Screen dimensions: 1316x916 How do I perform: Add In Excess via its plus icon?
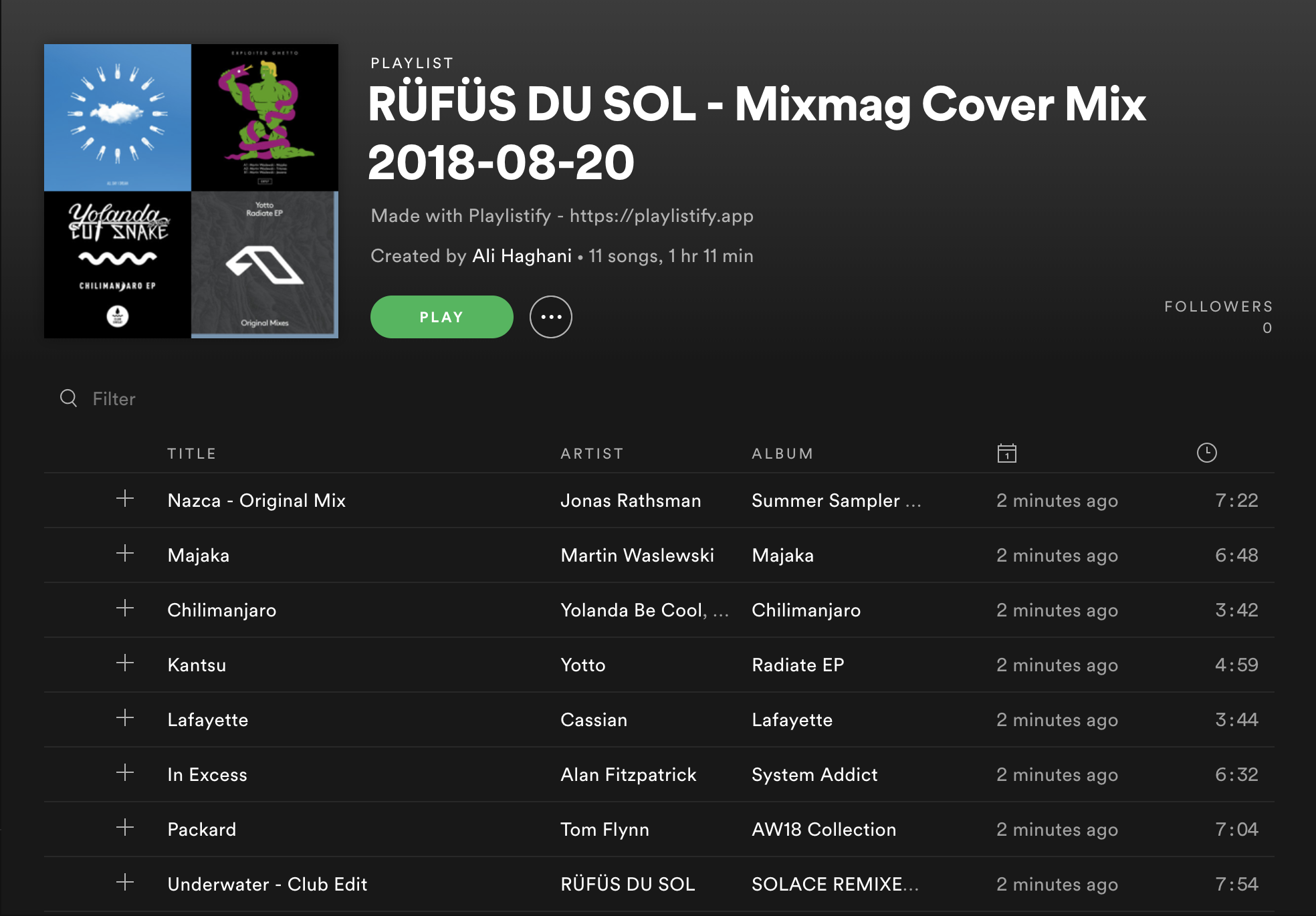(125, 773)
